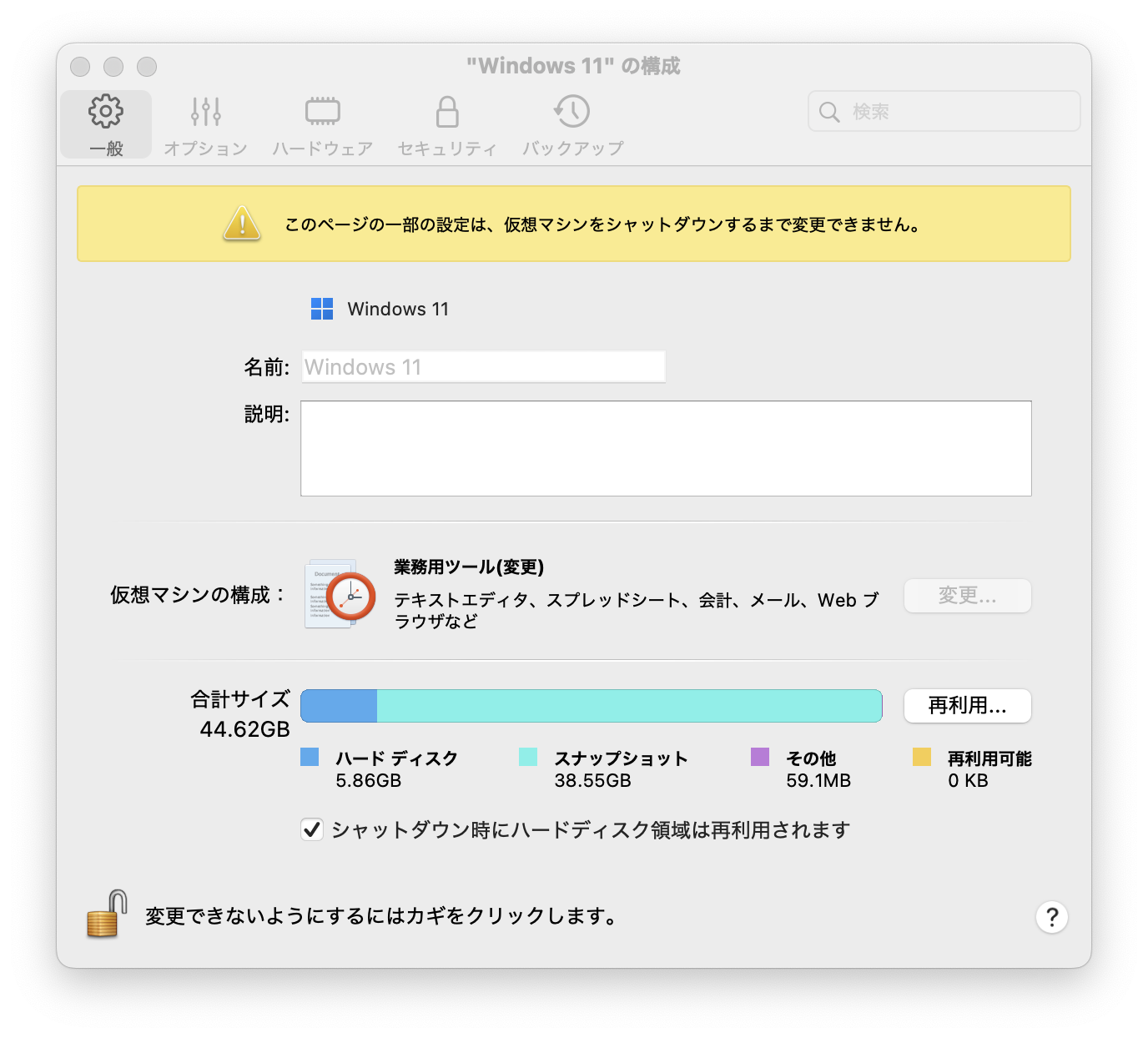The height and width of the screenshot is (1038, 1148).
Task: Open the ハードウェア tab
Action: coord(322,124)
